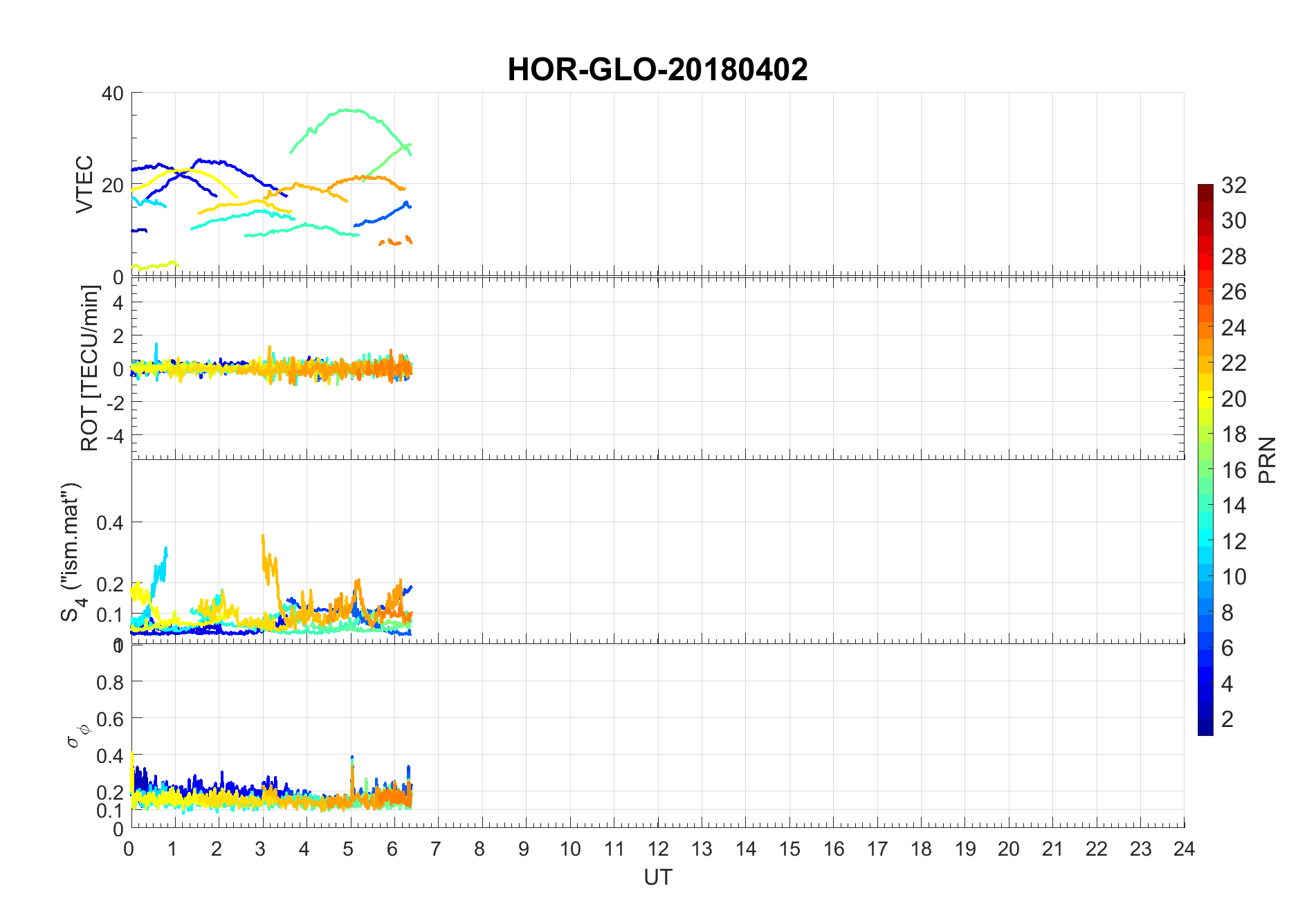Click VTEC tick label 40
The image size is (1316, 920).
112,93
